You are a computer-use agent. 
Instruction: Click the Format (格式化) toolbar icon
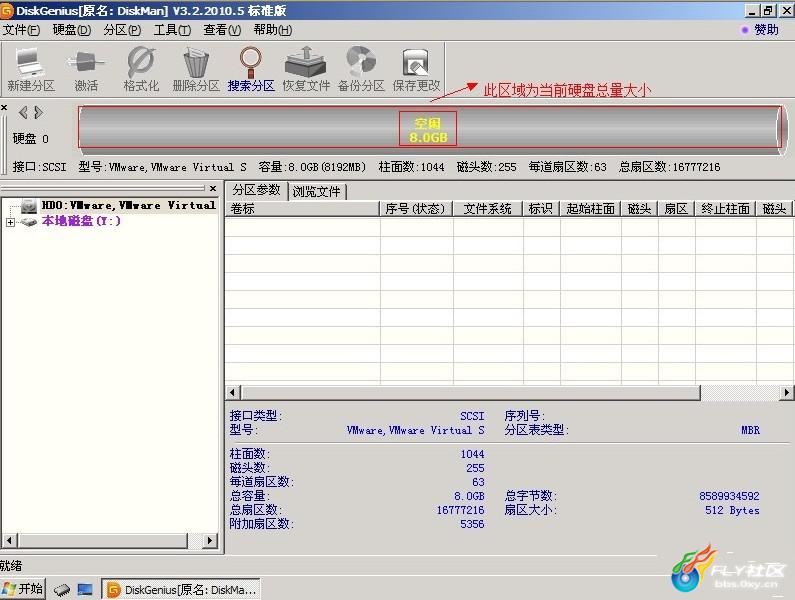tap(141, 69)
